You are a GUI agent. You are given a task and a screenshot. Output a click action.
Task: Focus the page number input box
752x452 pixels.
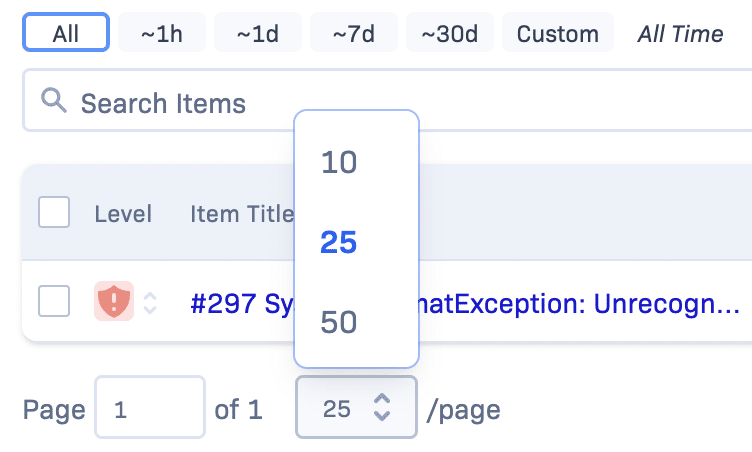click(x=149, y=408)
